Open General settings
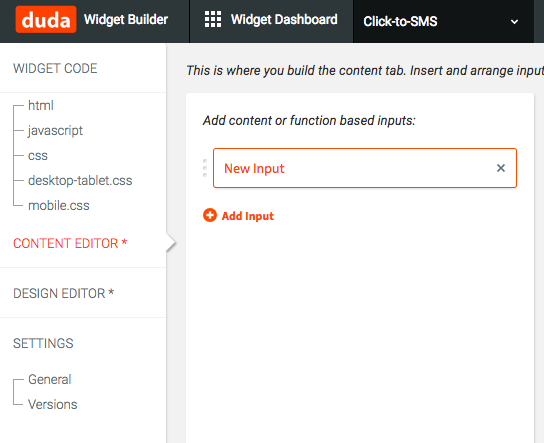 [x=50, y=379]
